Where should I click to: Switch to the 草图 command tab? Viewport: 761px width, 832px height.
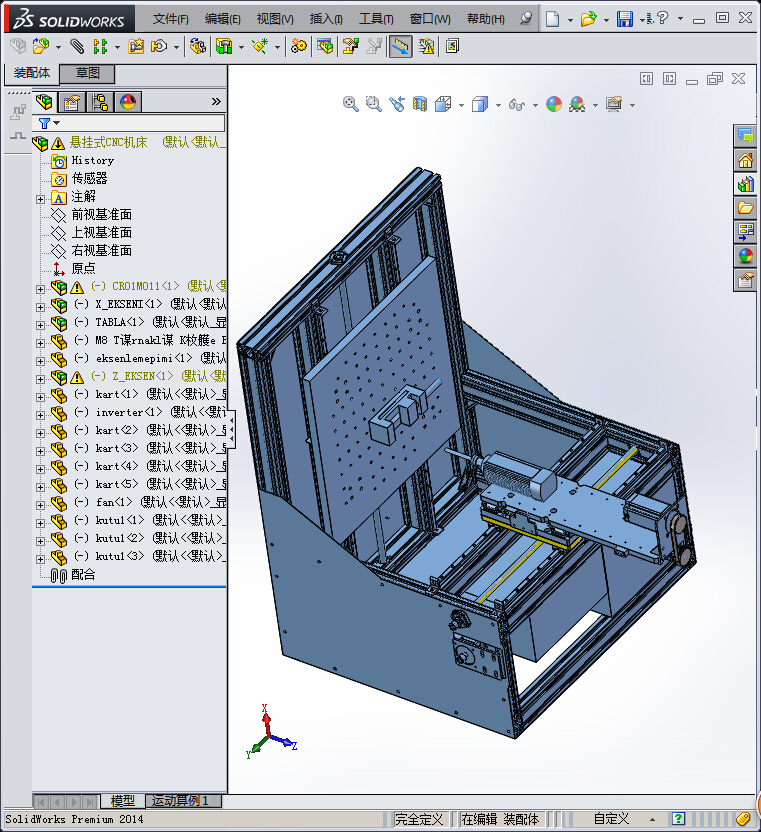pos(87,73)
